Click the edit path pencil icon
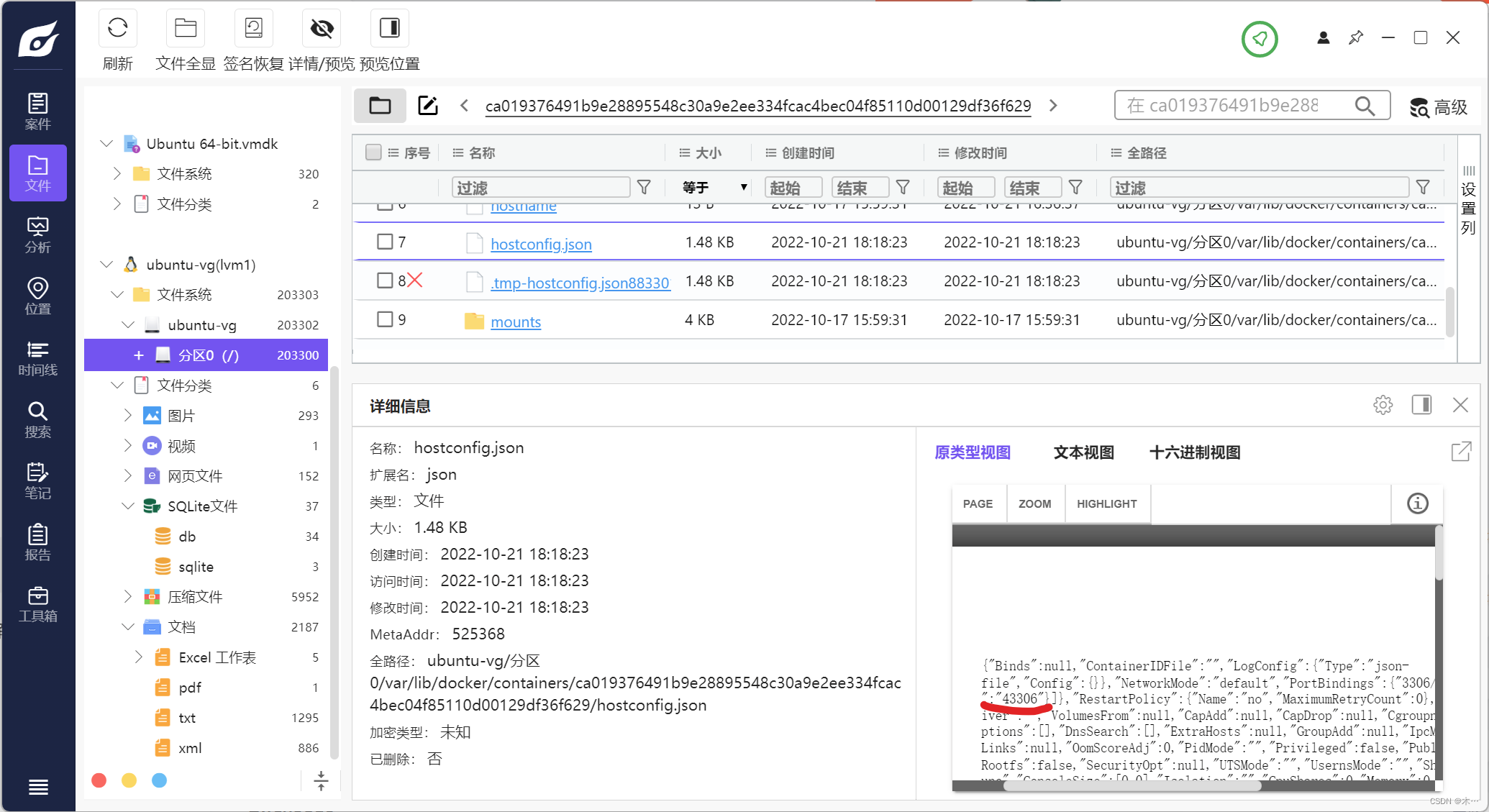Viewport: 1489px width, 812px height. click(428, 106)
